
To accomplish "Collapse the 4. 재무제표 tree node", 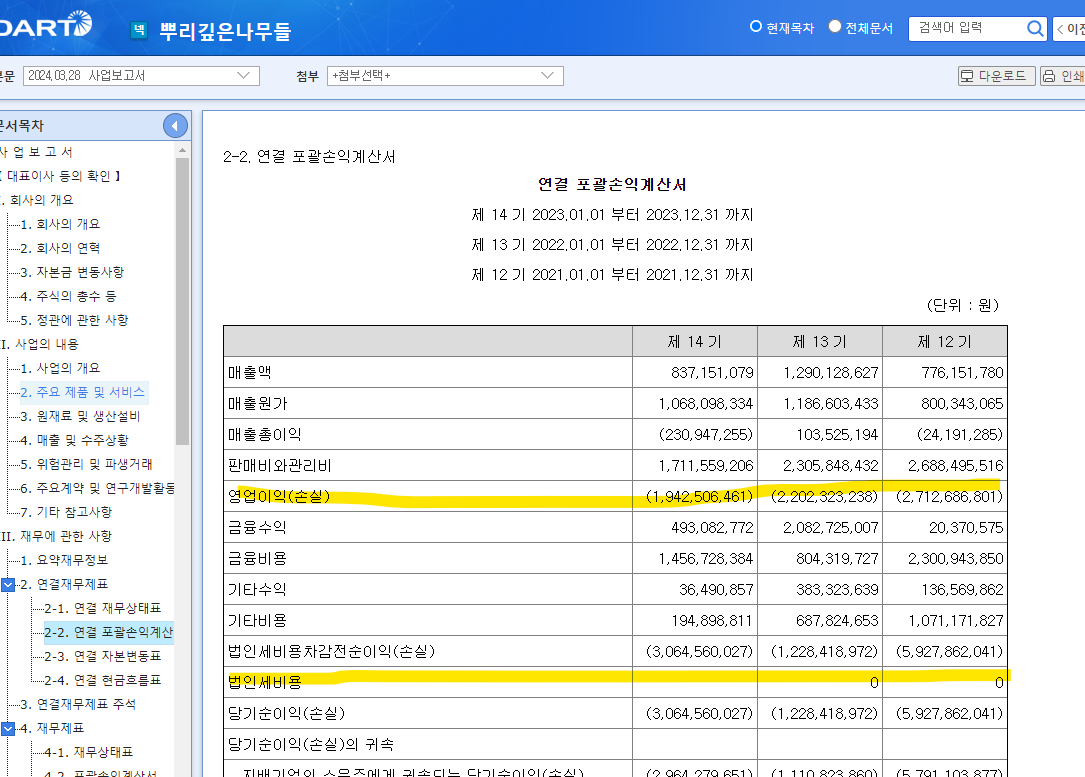I will [x=8, y=729].
